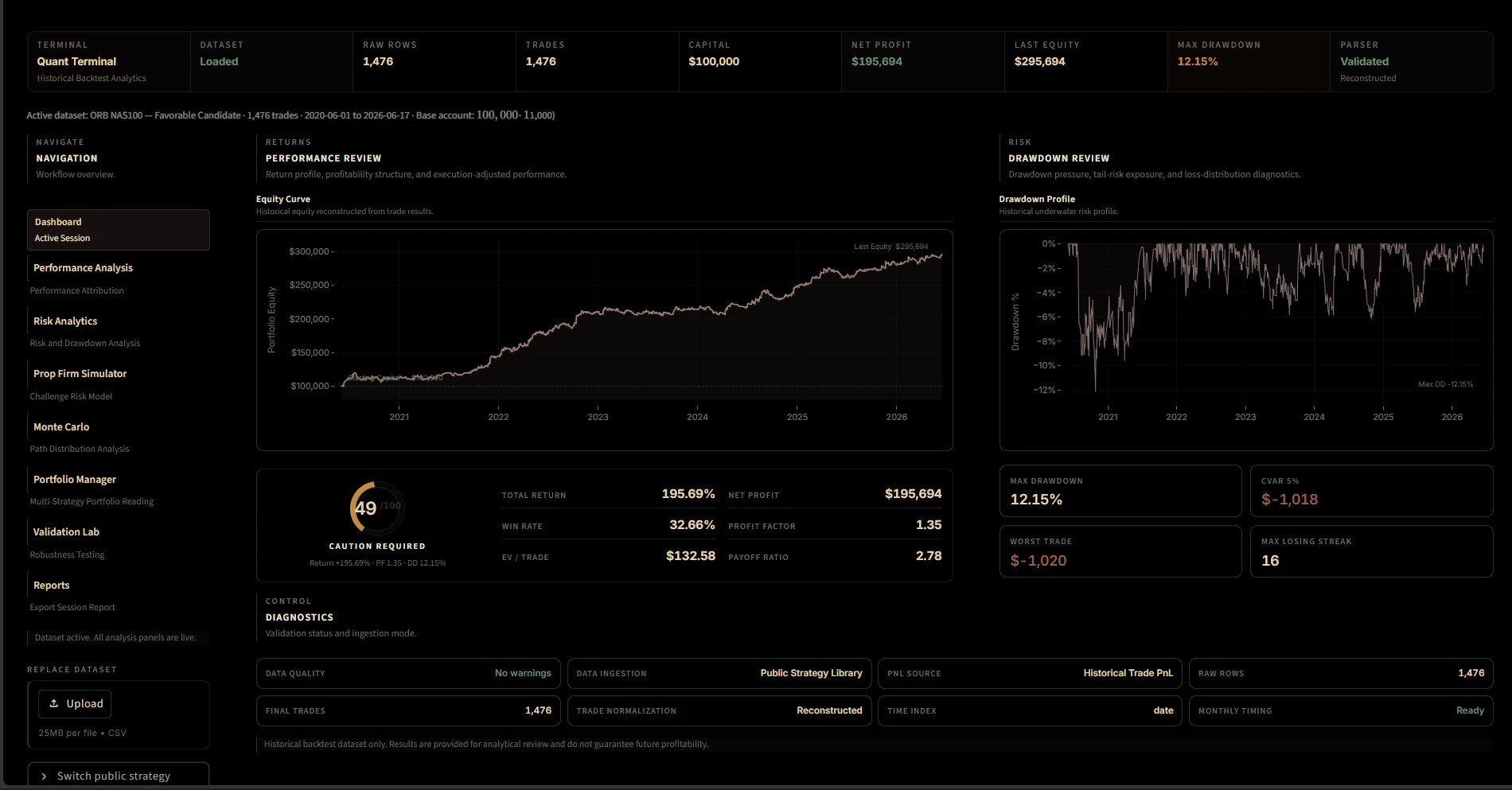Select the Worst Trade $-1,020 card

coord(1120,551)
